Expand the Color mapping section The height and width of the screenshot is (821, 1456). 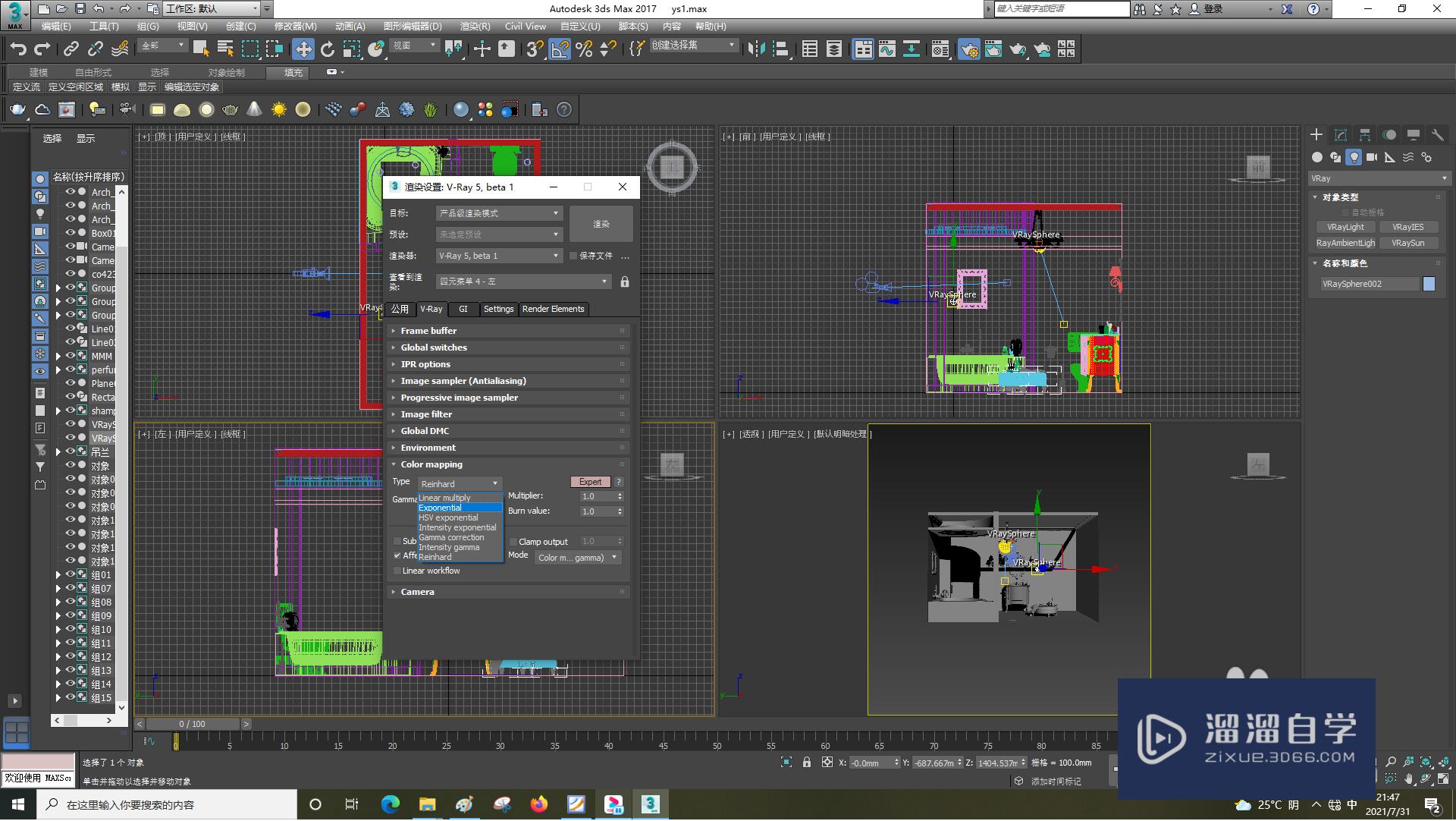[x=432, y=464]
